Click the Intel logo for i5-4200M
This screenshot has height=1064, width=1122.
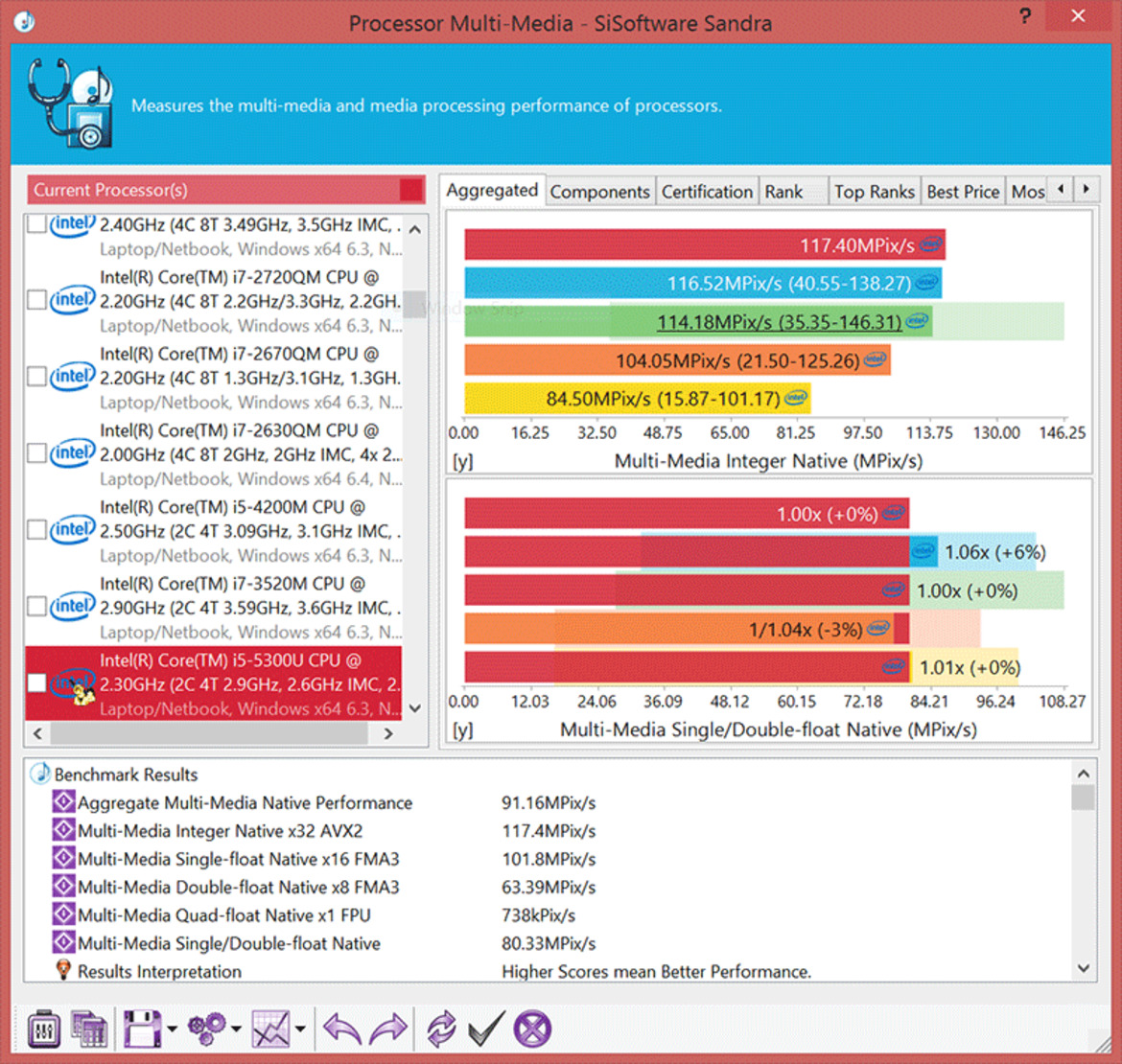point(72,530)
